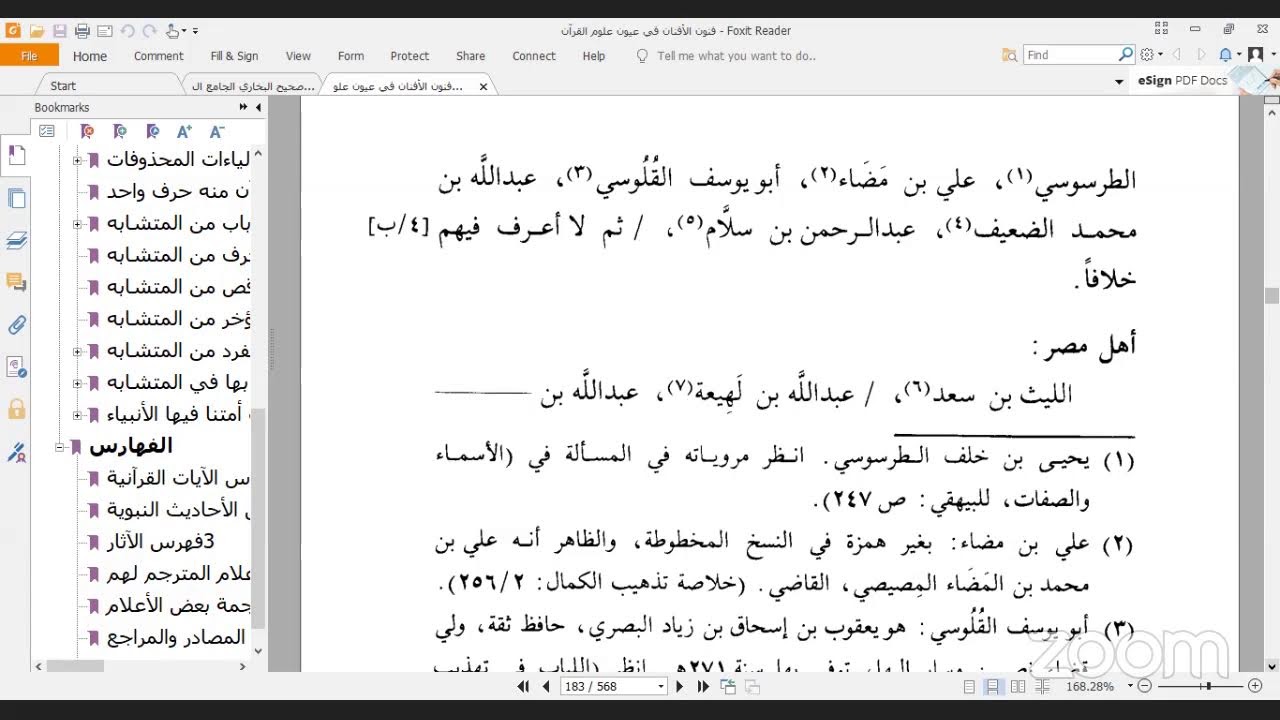Screen dimensions: 1280x720
Task: Print the document via printer icon
Action: click(83, 31)
